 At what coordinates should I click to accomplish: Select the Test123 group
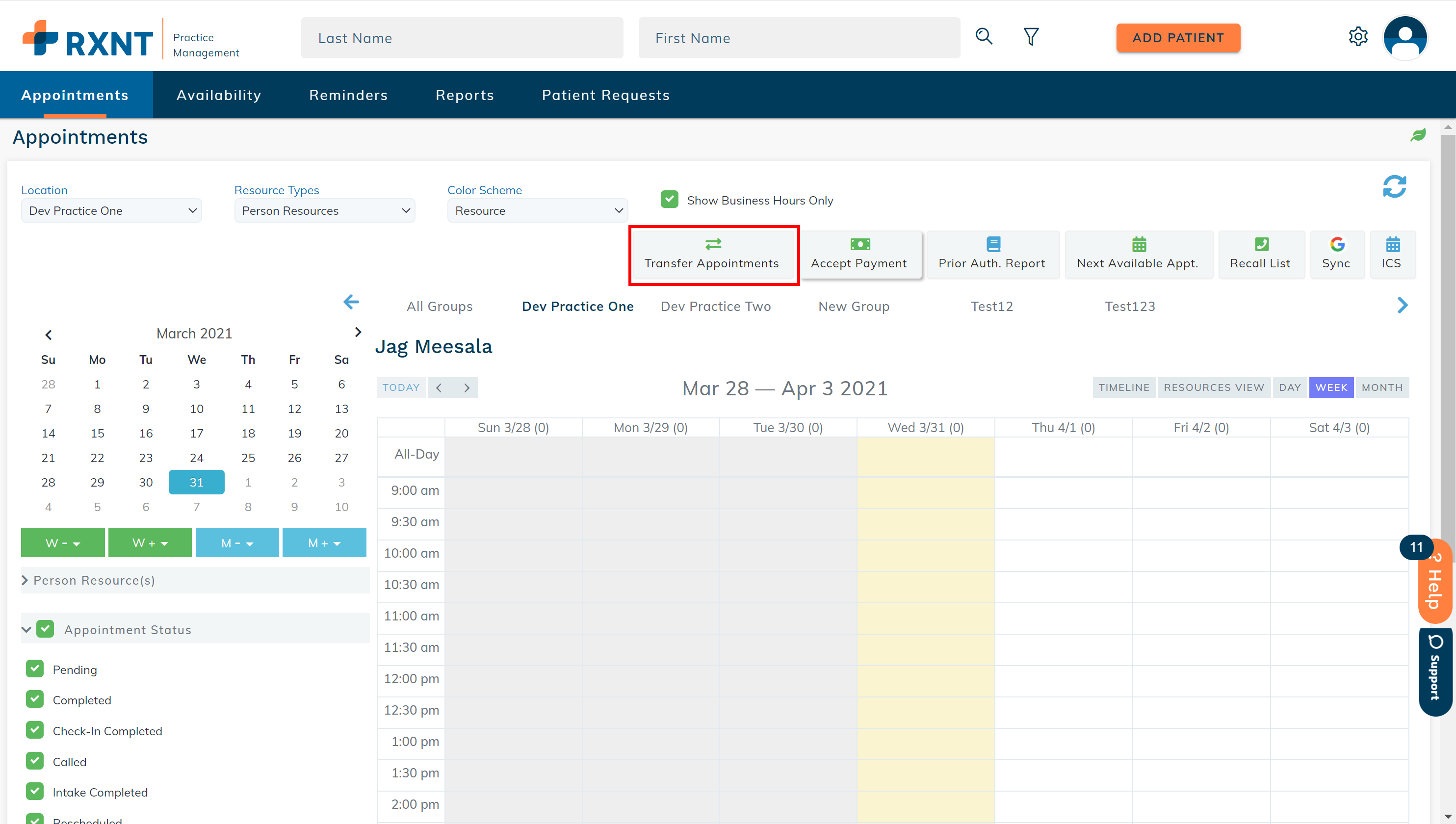point(1130,306)
